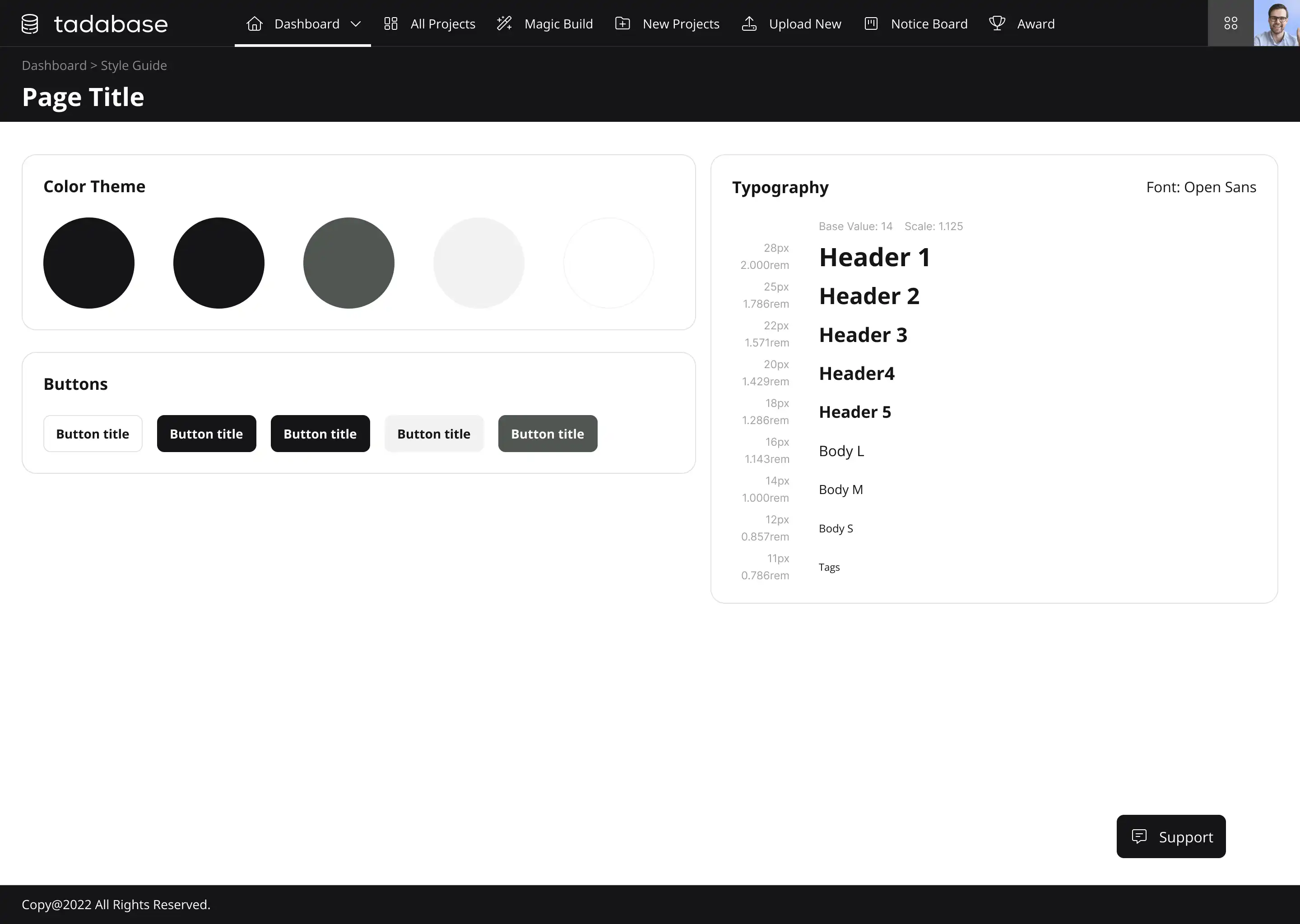
Task: Expand the Dashboard dropdown chevron
Action: click(x=356, y=24)
